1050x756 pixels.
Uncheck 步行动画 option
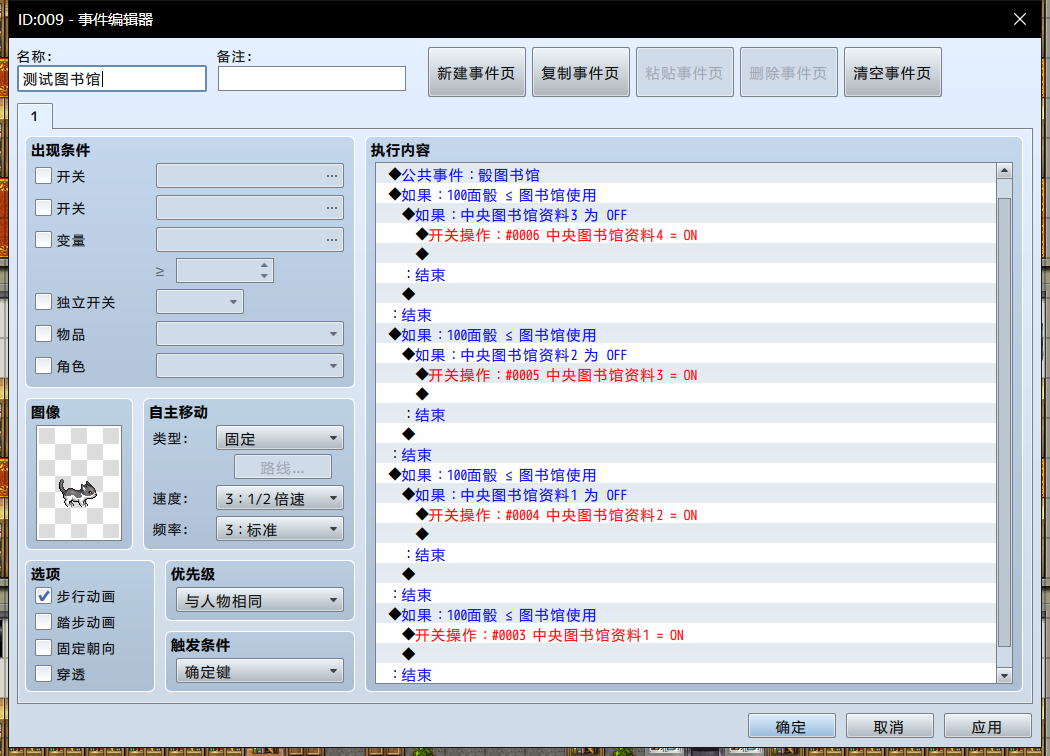click(x=44, y=596)
